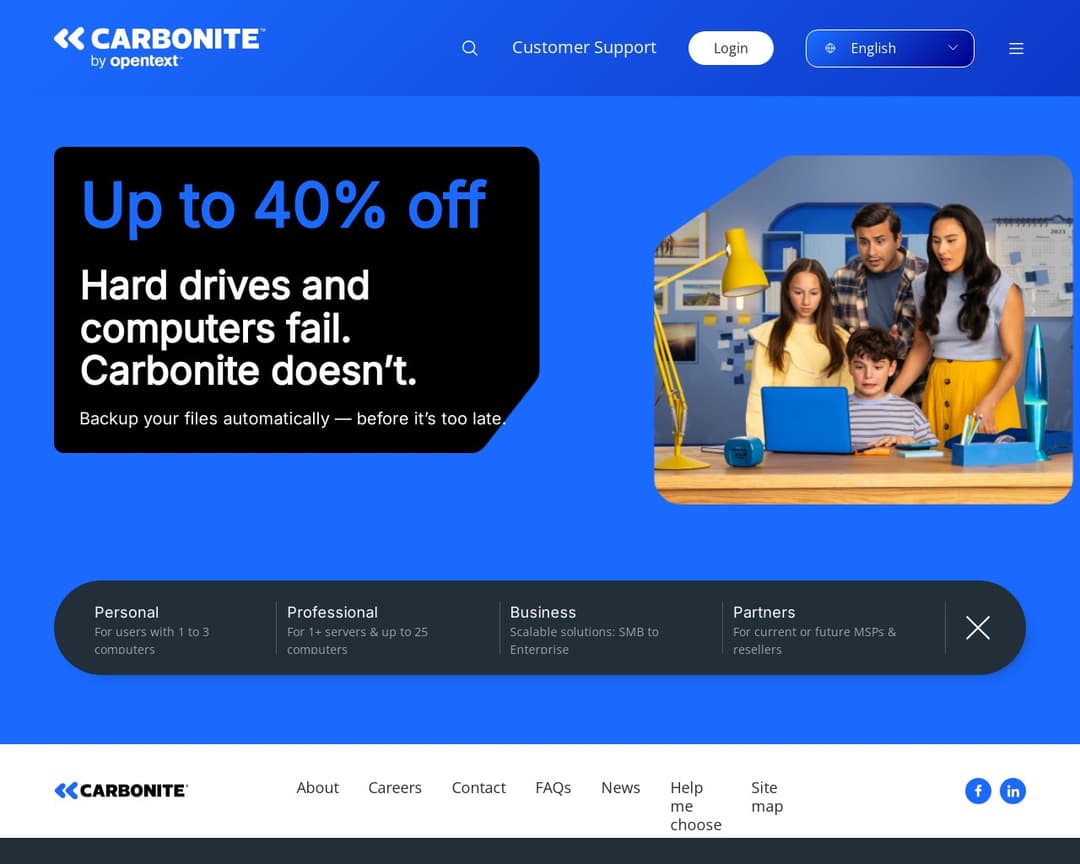Viewport: 1080px width, 864px height.
Task: Open the News footer link
Action: point(621,788)
